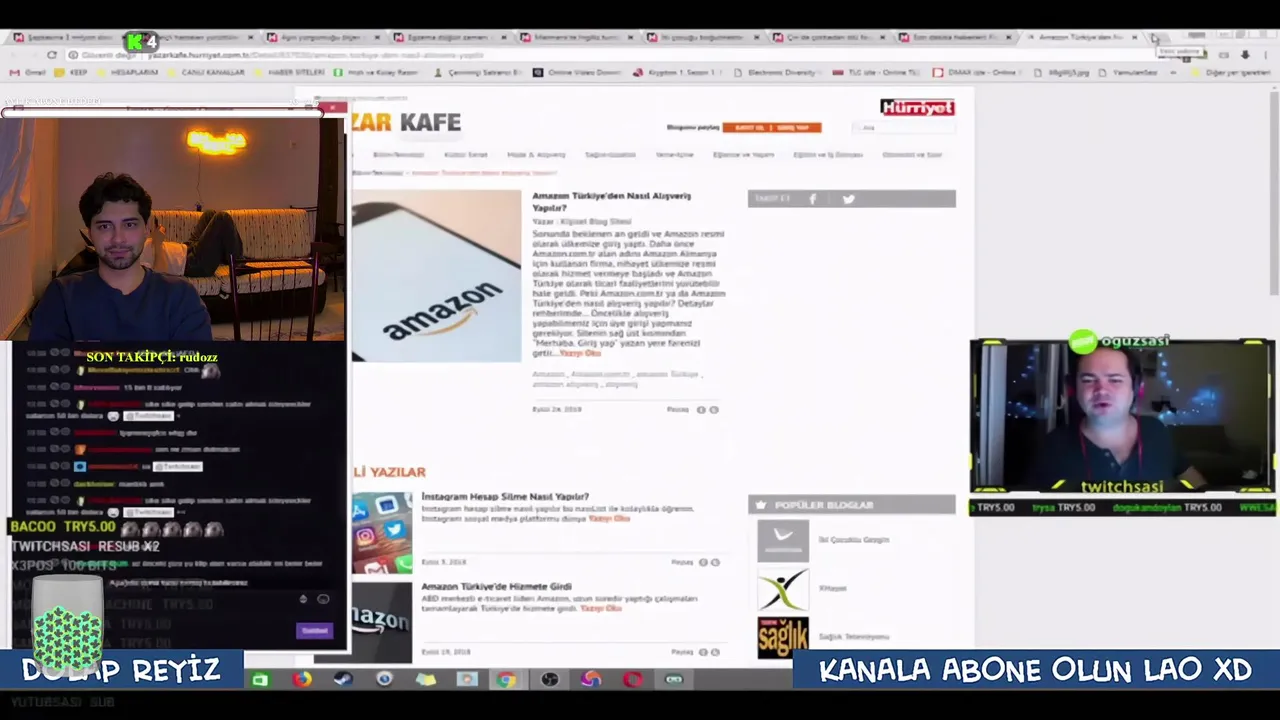This screenshot has height=720, width=1280.
Task: Click the XHayat blog logo thumbnail
Action: click(x=783, y=589)
